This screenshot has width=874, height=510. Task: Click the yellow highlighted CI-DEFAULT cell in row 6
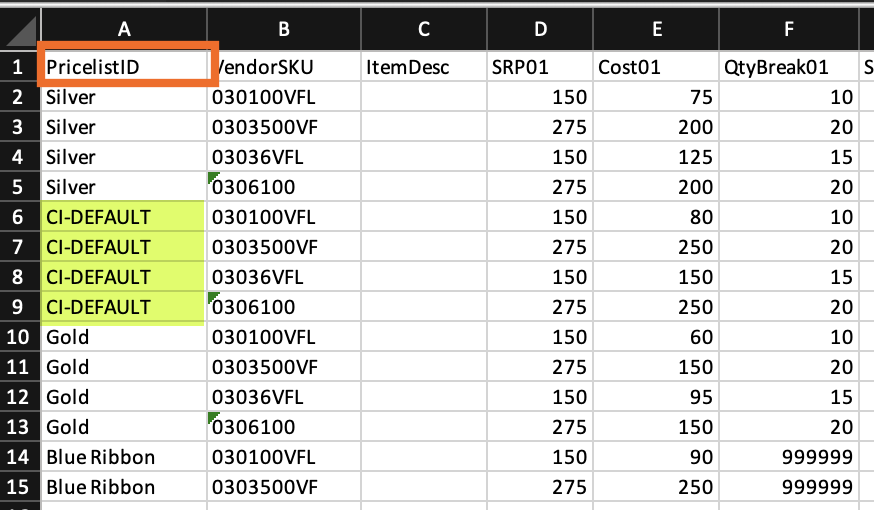click(124, 217)
